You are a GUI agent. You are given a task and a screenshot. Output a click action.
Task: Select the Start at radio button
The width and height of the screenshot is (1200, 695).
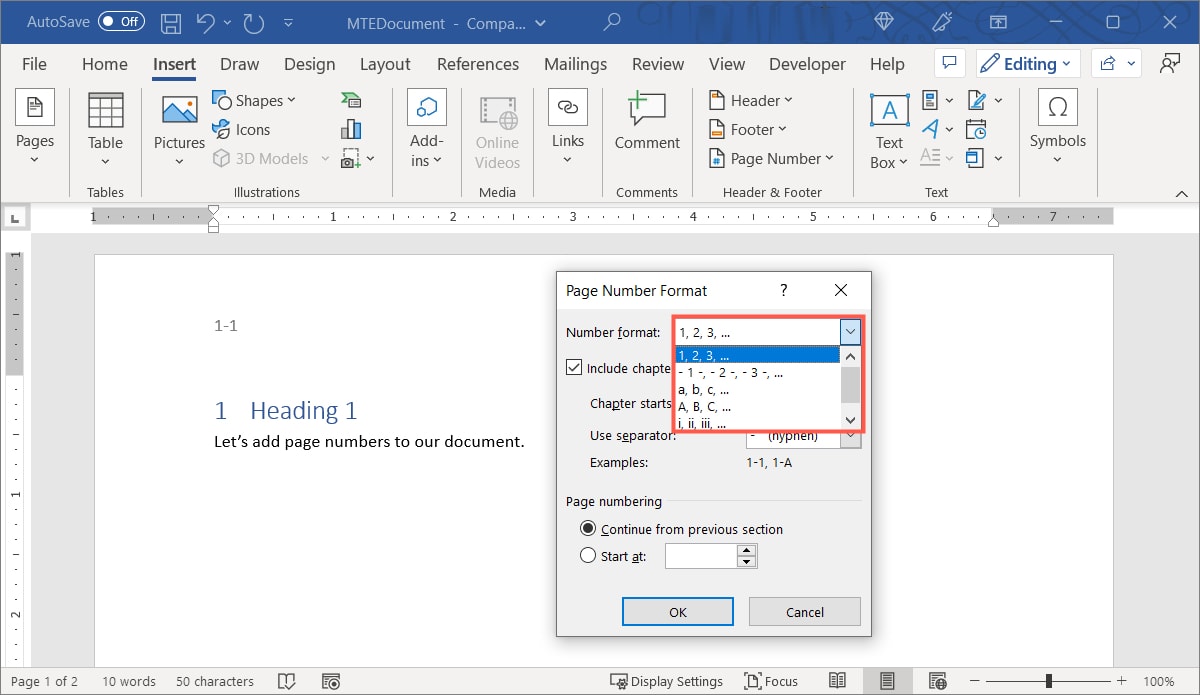coord(588,555)
